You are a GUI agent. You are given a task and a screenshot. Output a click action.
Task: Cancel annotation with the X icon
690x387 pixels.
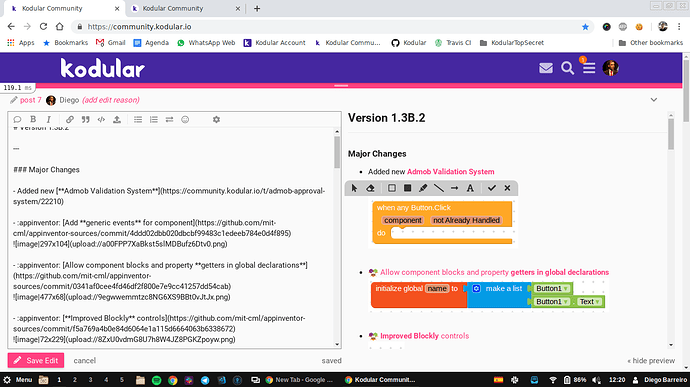click(507, 188)
